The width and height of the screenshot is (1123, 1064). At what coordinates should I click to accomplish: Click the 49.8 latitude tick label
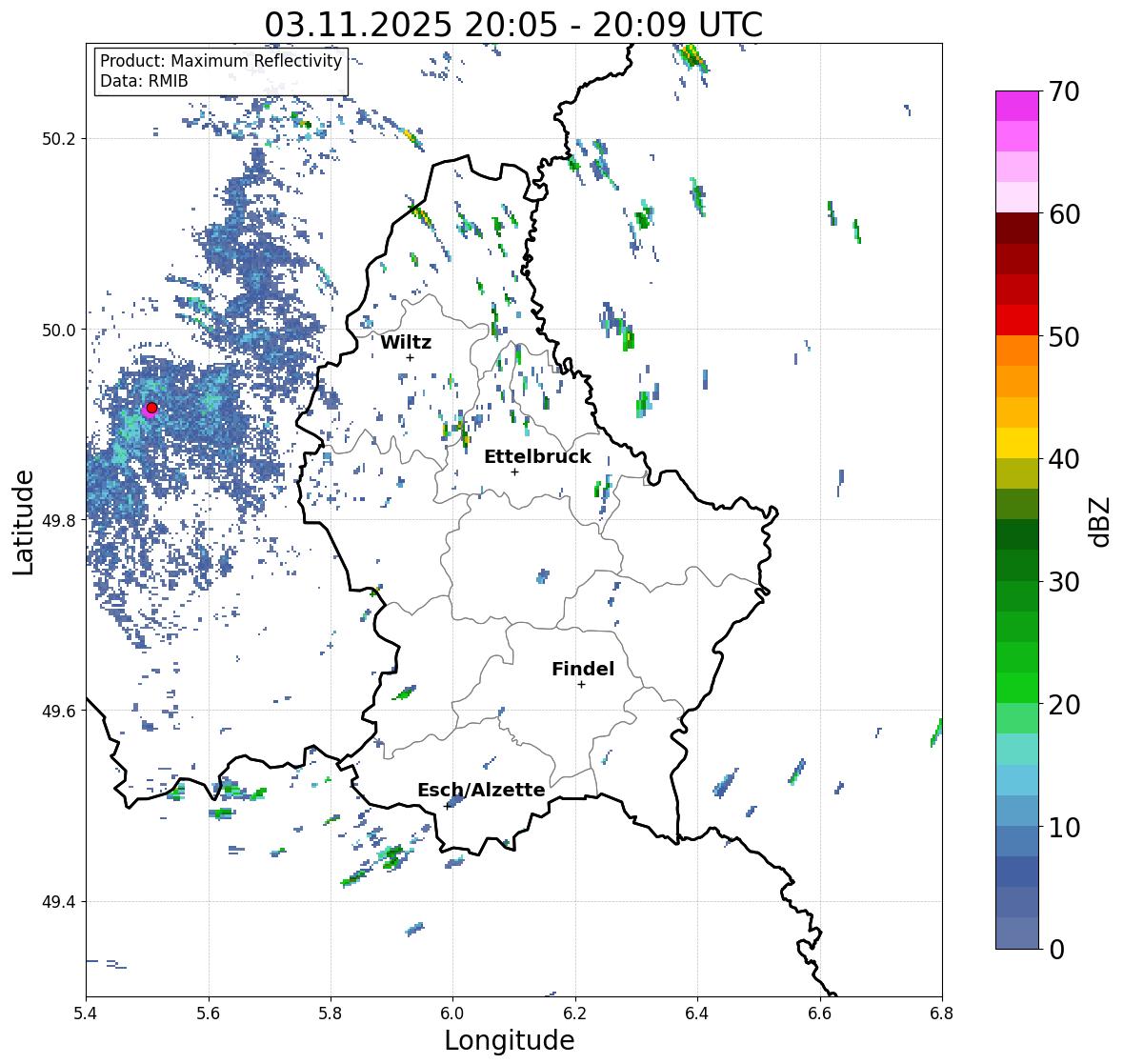[x=59, y=520]
